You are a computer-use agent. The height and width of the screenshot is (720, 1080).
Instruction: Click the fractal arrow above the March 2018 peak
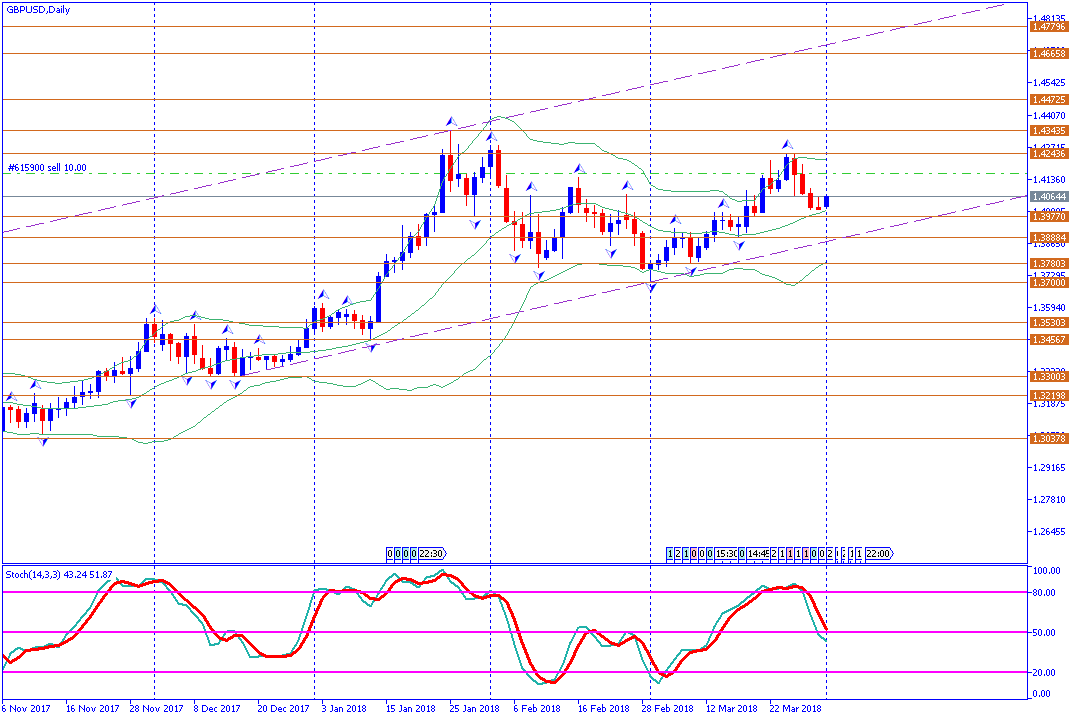tap(787, 145)
